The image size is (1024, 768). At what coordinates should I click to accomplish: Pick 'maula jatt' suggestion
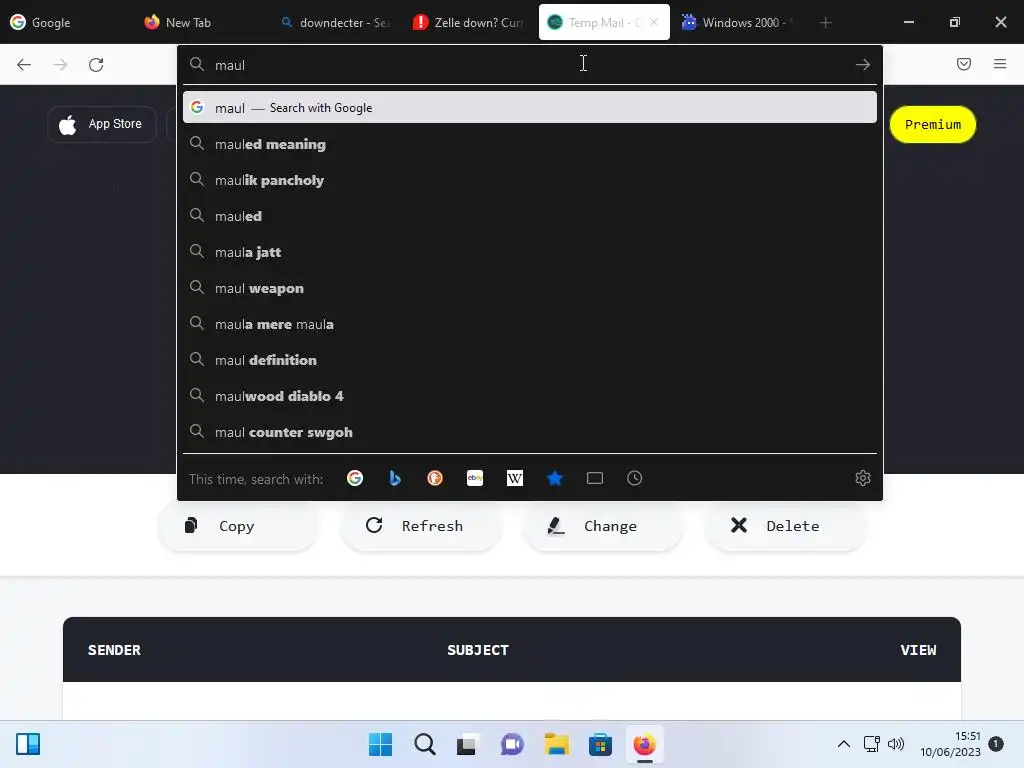[530, 251]
